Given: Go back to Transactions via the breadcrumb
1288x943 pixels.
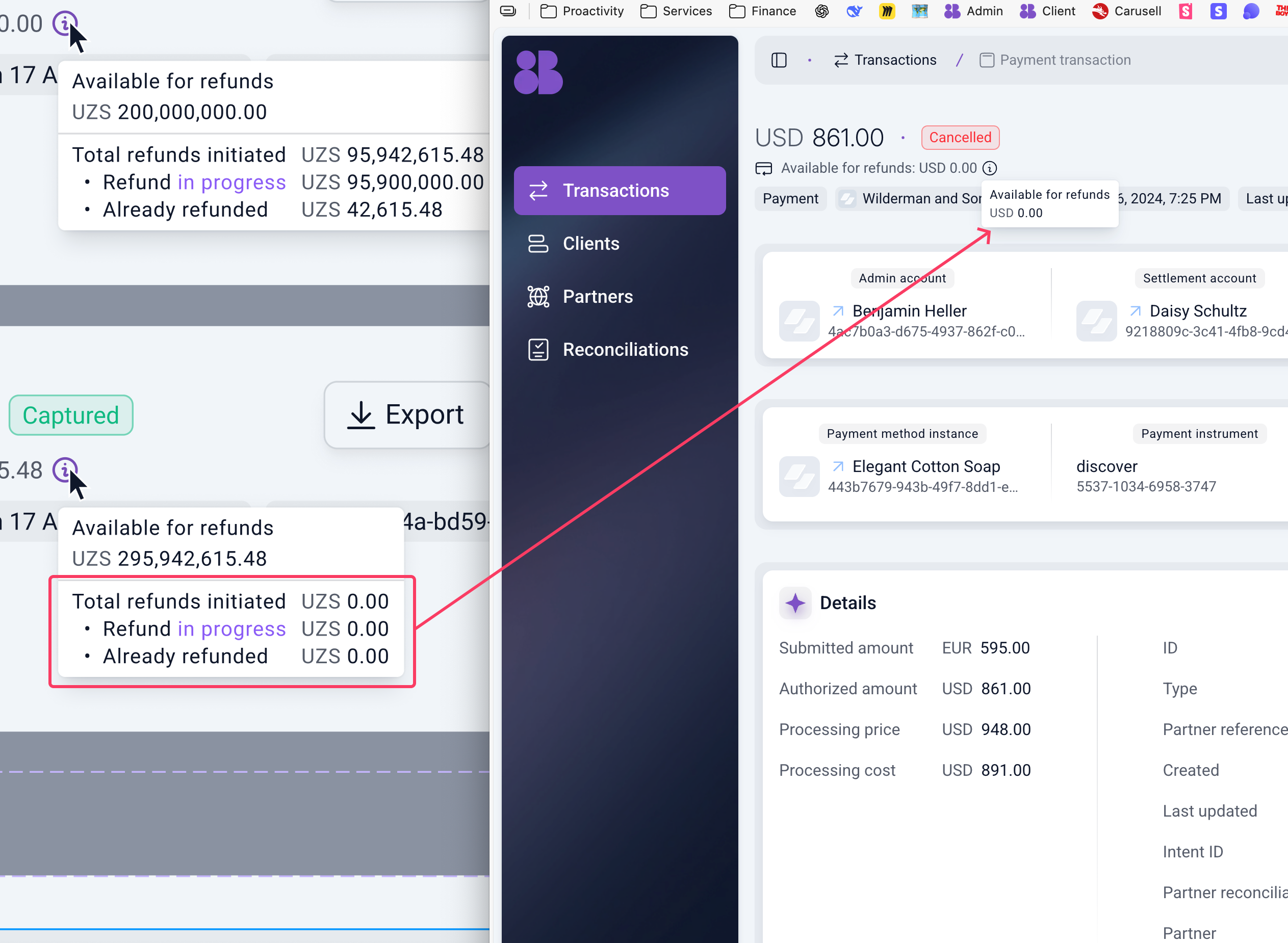Looking at the screenshot, I should (x=885, y=60).
